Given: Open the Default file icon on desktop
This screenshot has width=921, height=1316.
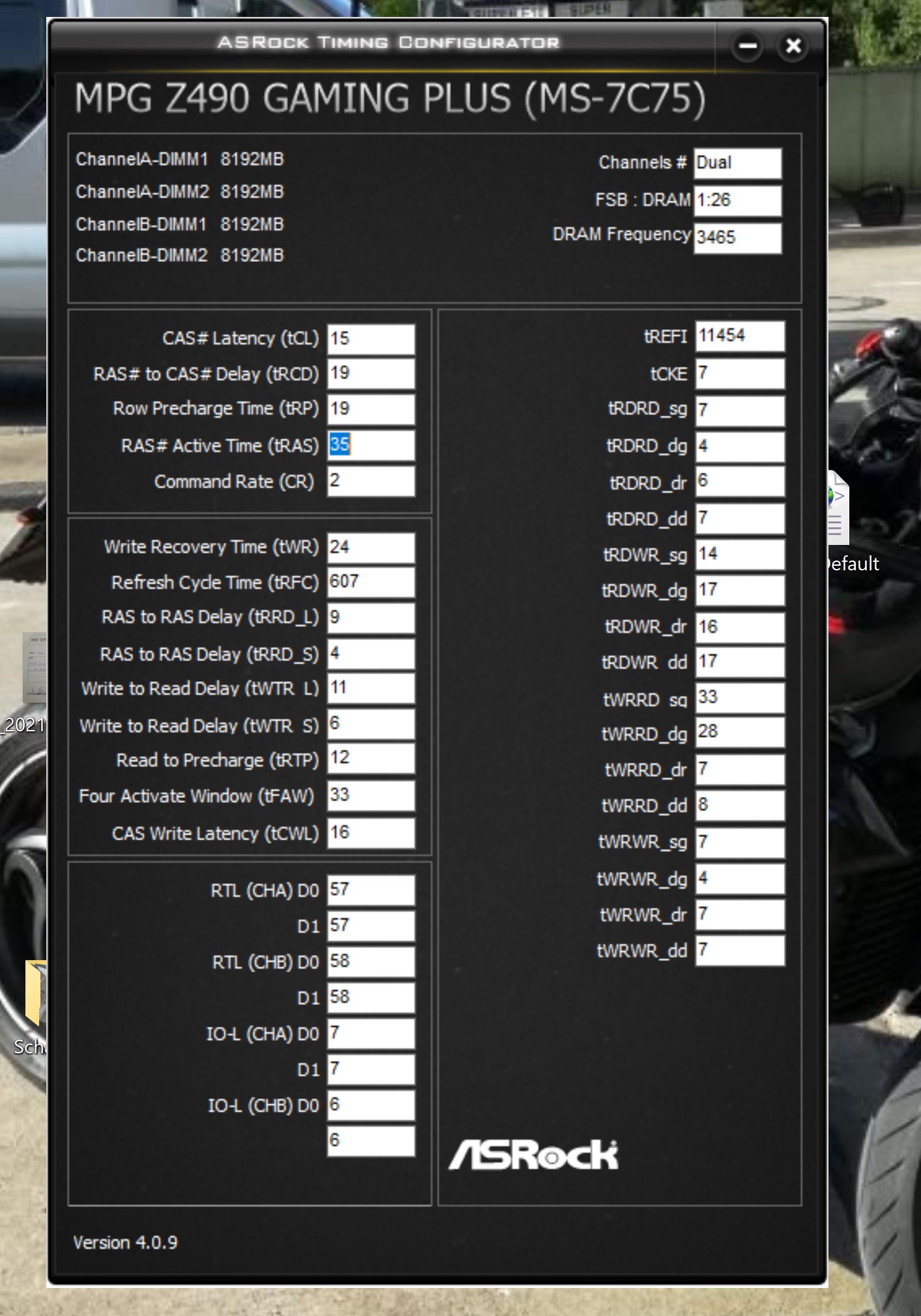Looking at the screenshot, I should click(x=852, y=521).
